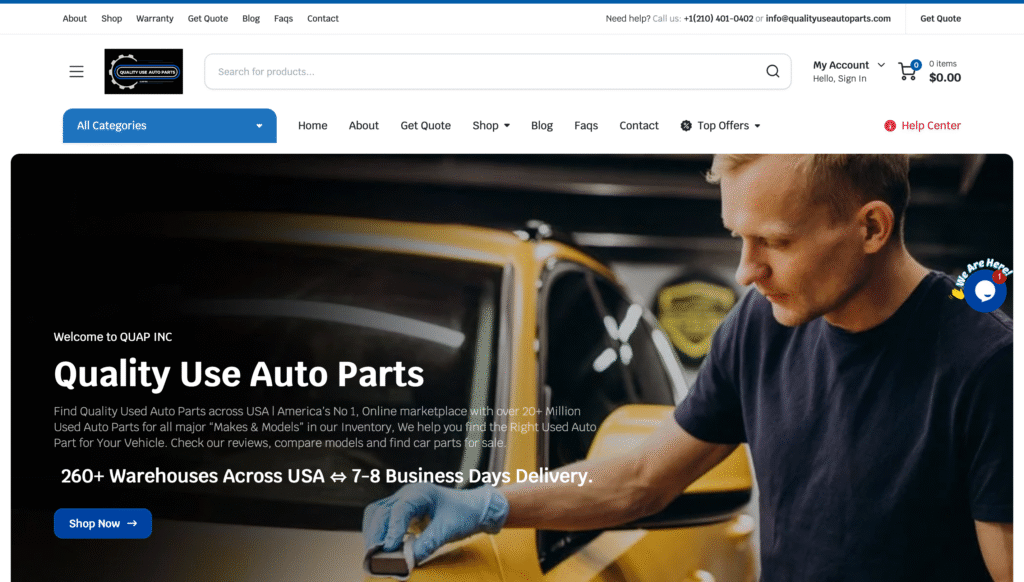1024x582 pixels.
Task: Open the Warranty link in top bar
Action: pyautogui.click(x=155, y=18)
